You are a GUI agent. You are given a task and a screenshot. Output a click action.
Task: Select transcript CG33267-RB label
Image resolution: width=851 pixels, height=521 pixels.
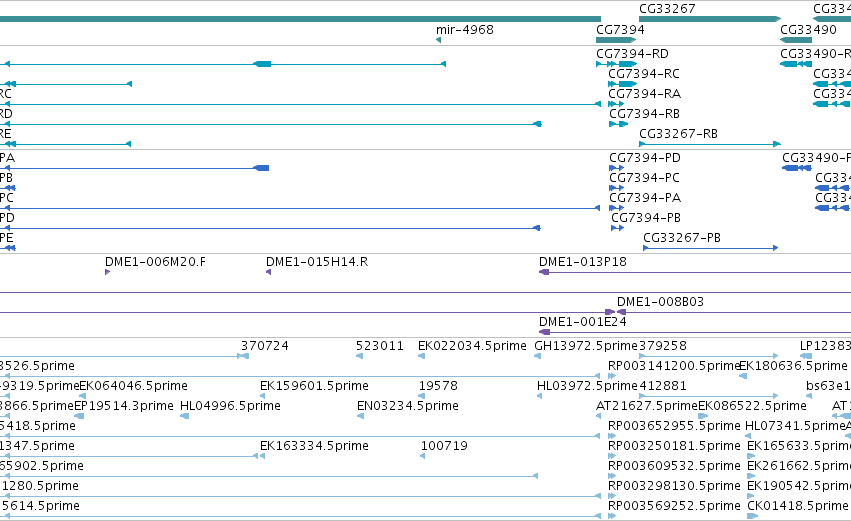678,134
